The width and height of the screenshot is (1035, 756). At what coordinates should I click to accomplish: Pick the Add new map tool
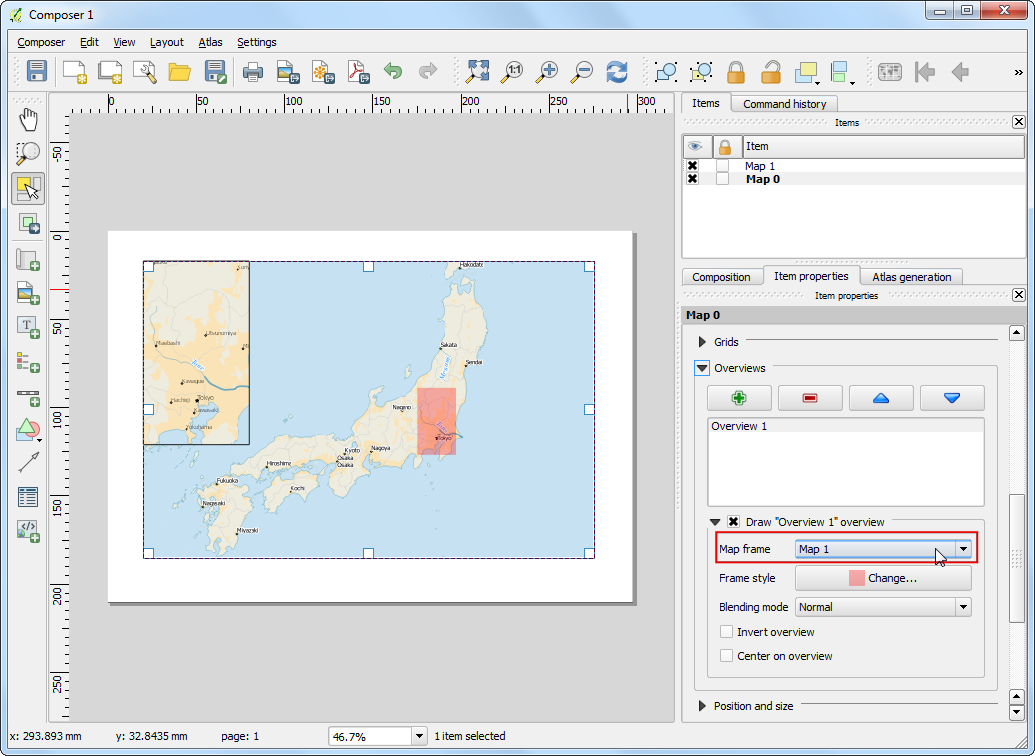pyautogui.click(x=28, y=259)
